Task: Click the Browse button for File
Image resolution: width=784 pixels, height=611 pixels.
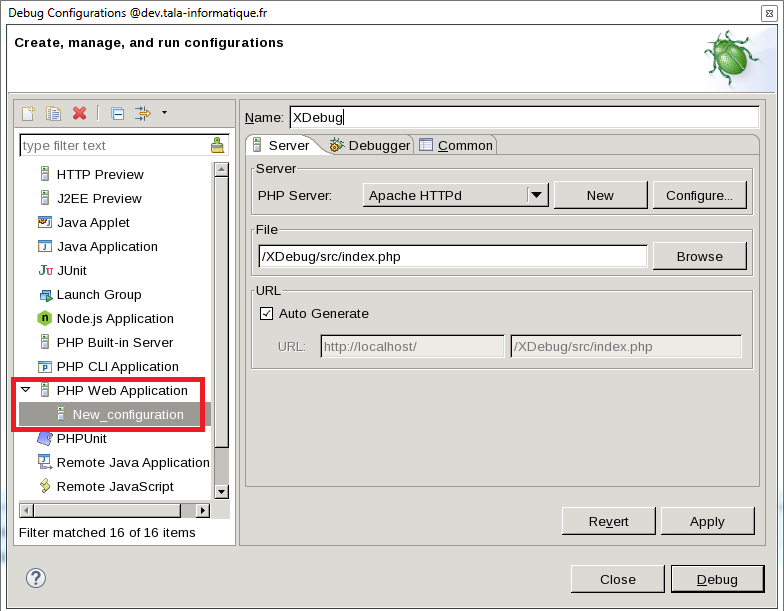Action: 699,256
